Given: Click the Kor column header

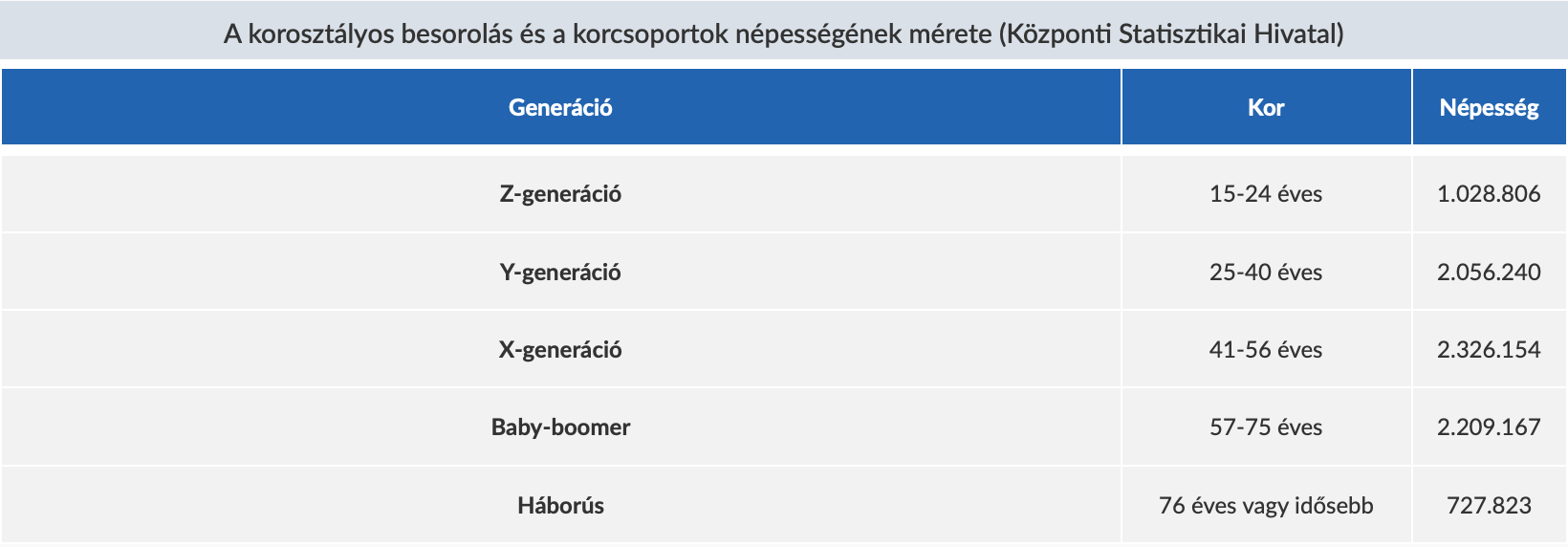Looking at the screenshot, I should [1266, 107].
